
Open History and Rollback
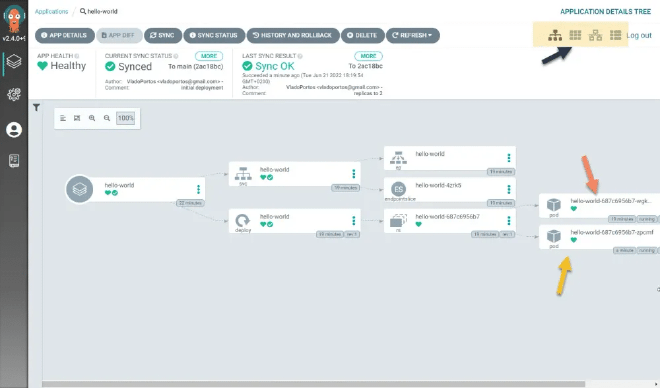tap(293, 35)
